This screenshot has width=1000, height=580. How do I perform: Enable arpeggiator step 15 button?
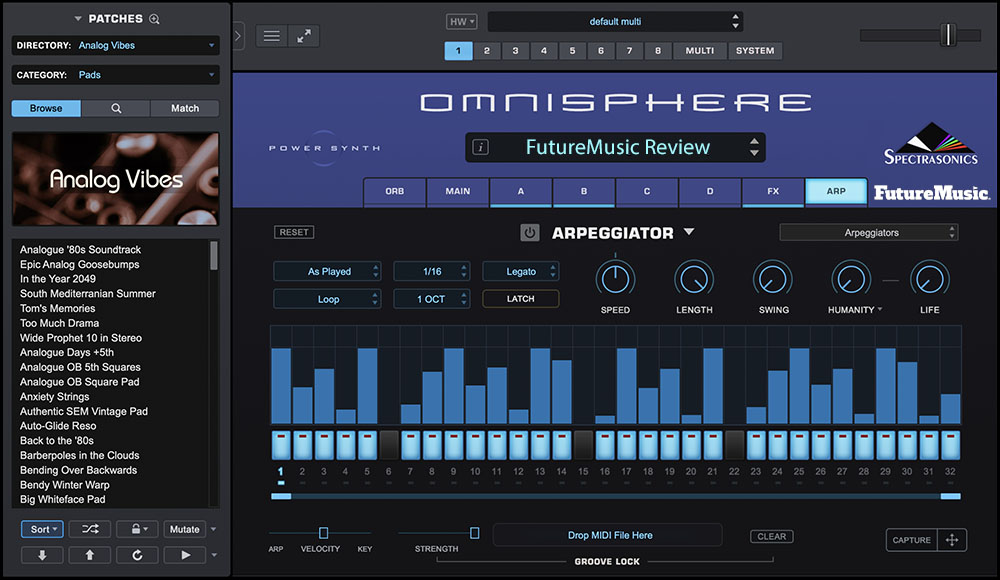(583, 445)
